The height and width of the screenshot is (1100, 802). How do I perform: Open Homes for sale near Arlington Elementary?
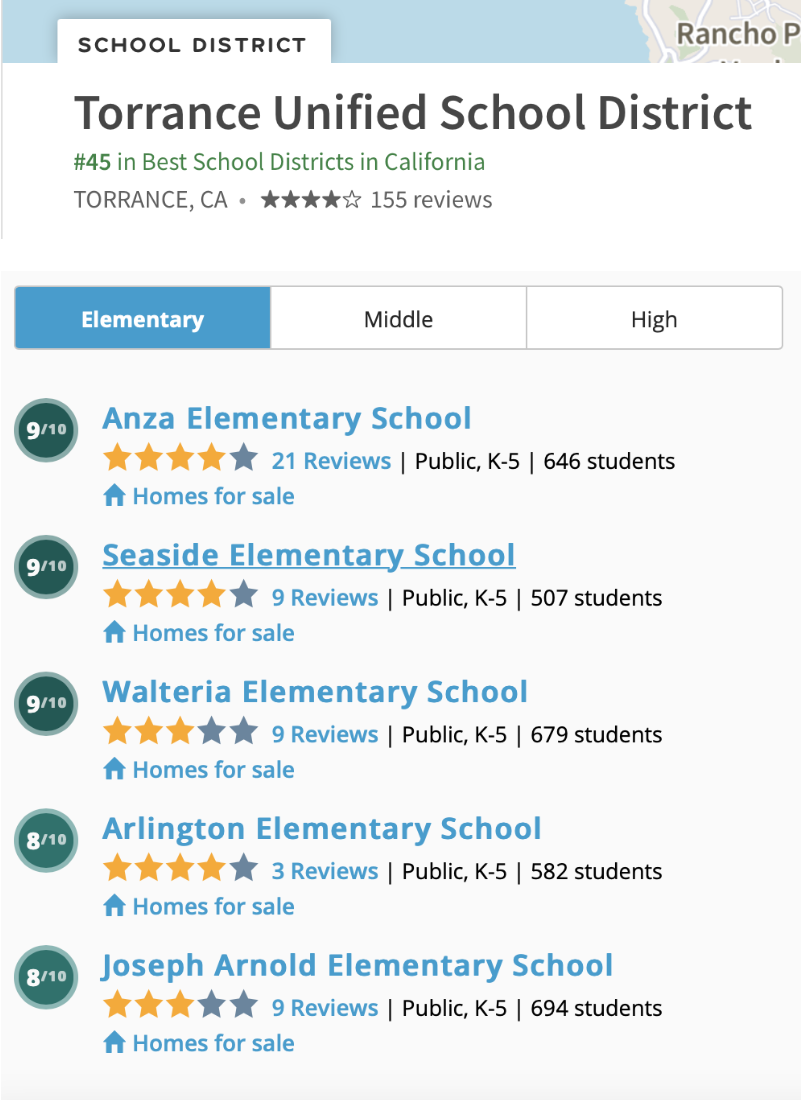(199, 906)
